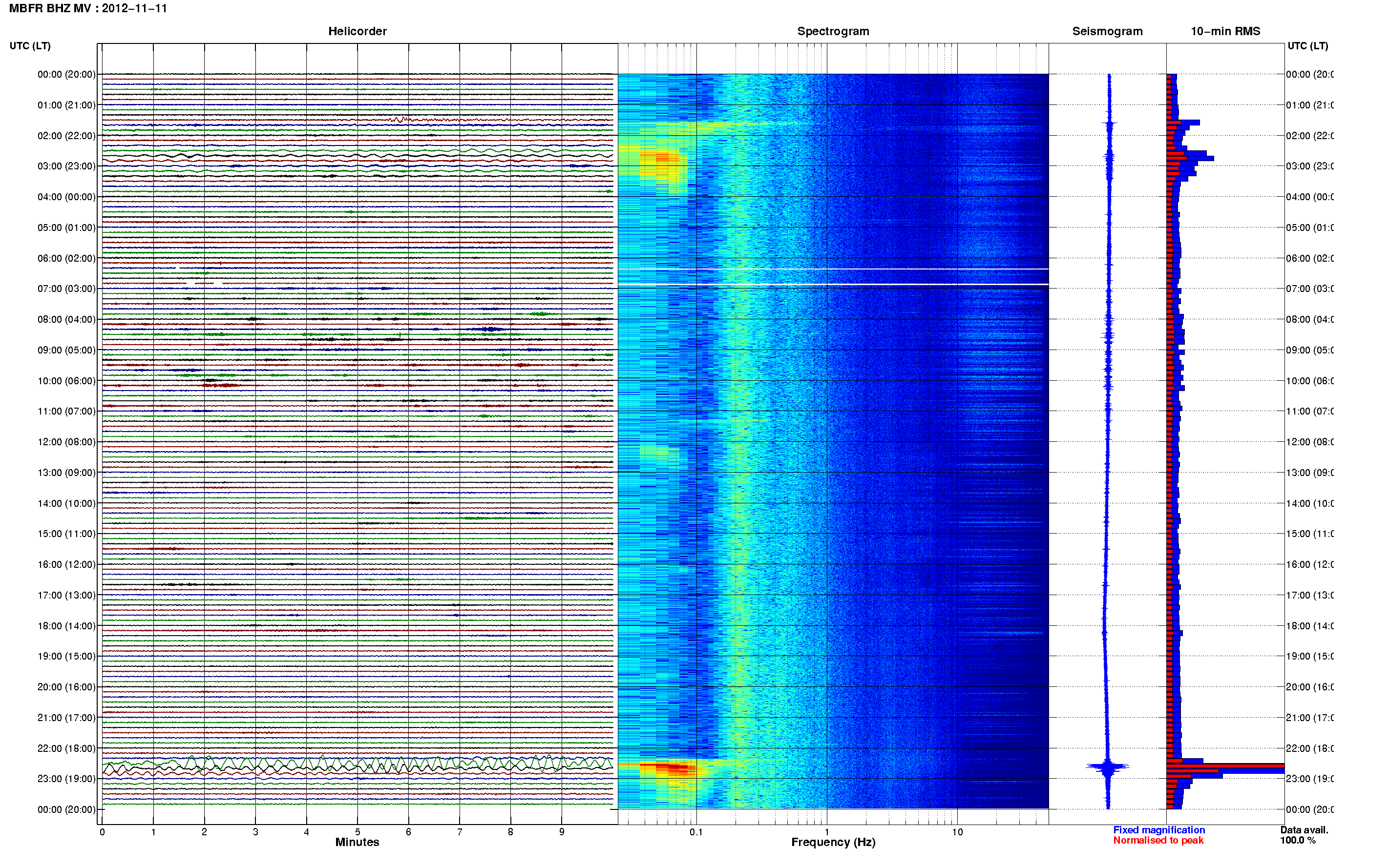Click the 12:00 (08:00) label on left axis

pos(66,442)
